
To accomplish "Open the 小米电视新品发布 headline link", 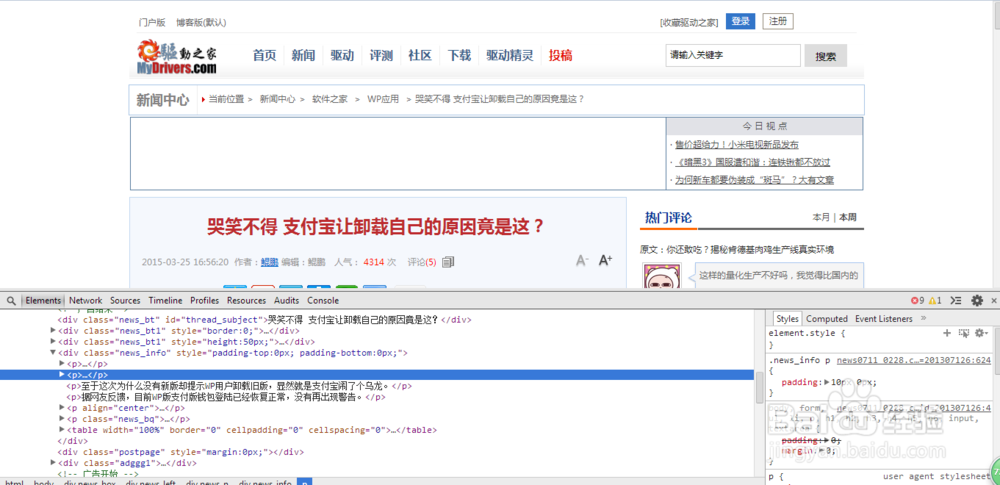I will [737, 145].
